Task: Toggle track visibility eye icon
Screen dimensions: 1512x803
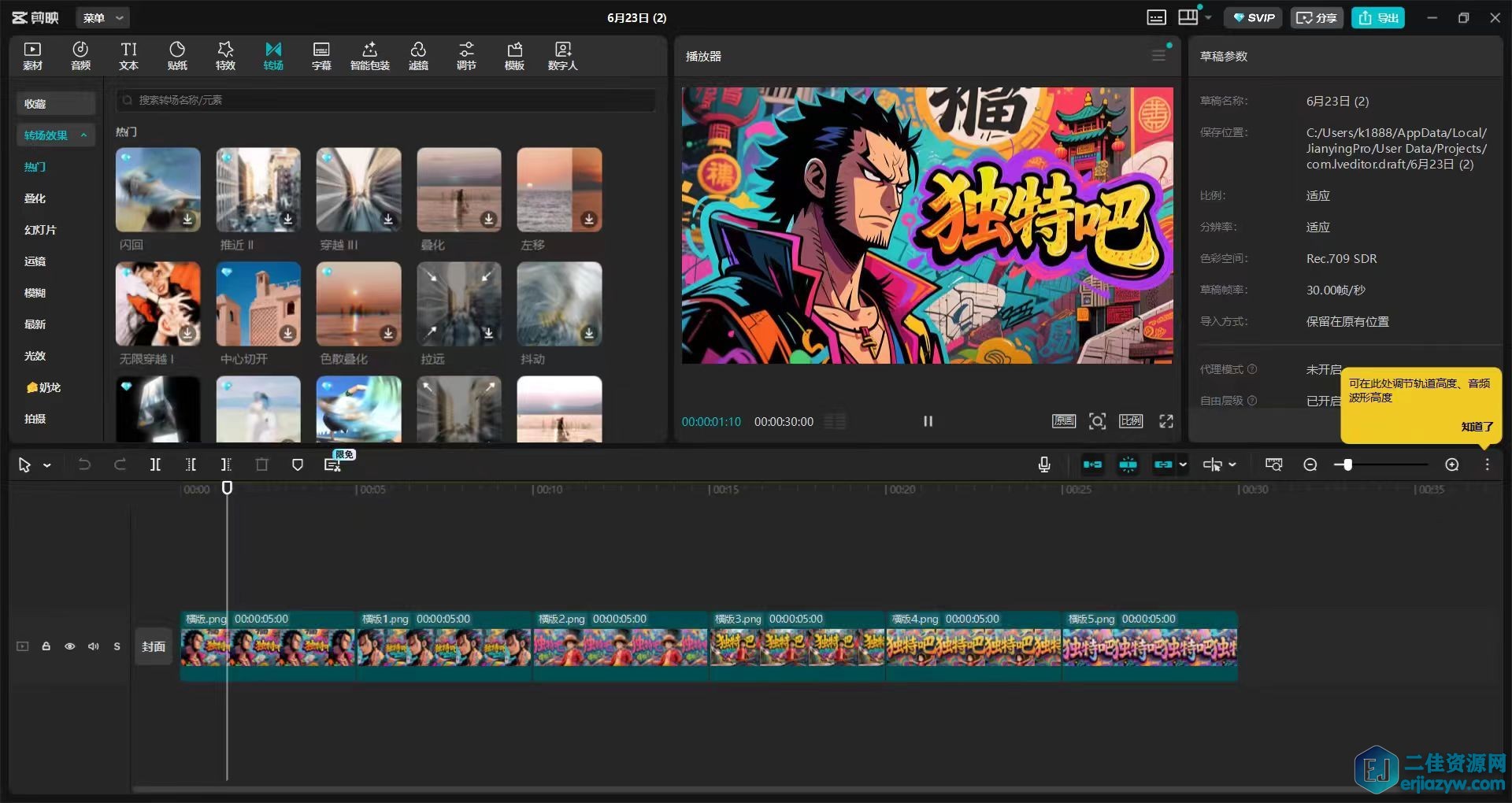Action: 70,646
